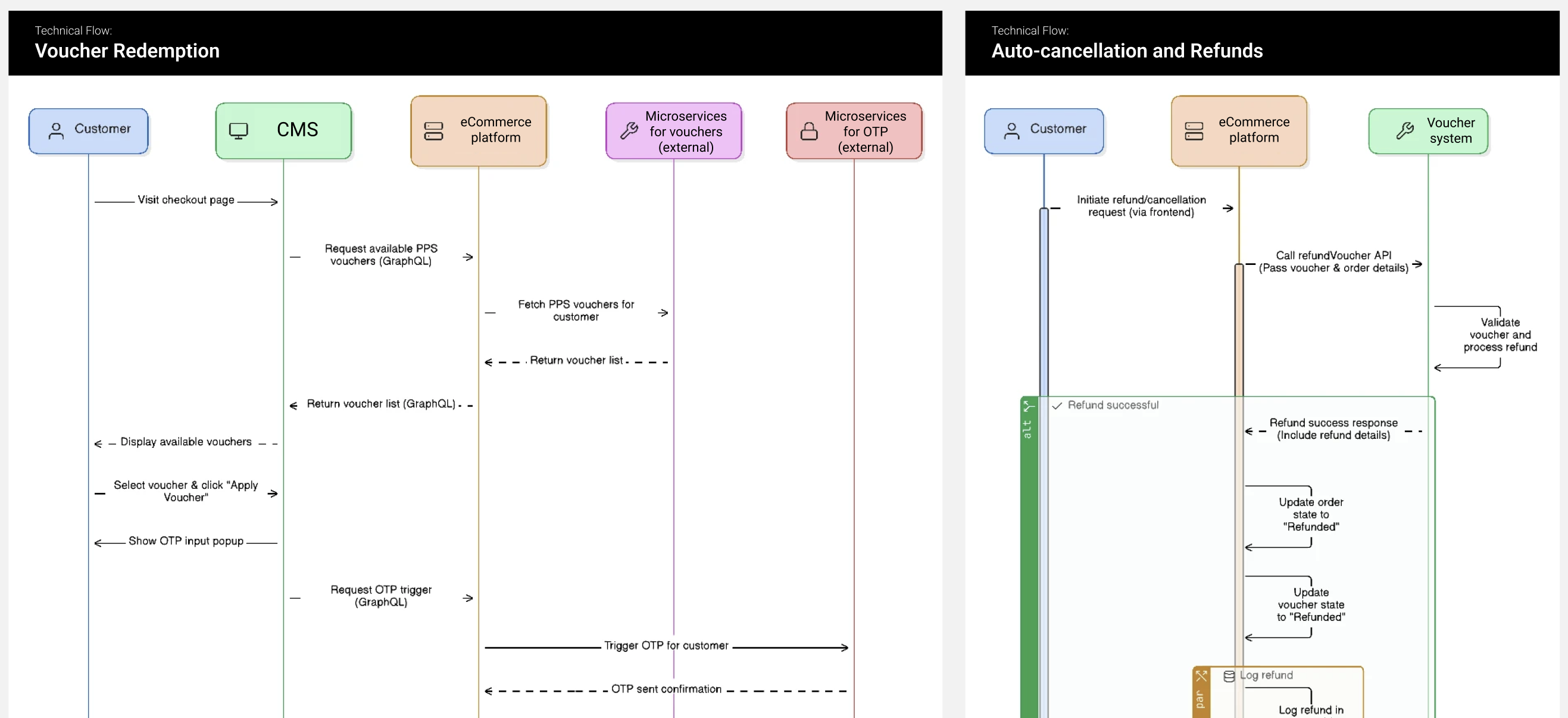Click the Call refundVoucher API message label
1568x718 pixels.
(x=1335, y=261)
